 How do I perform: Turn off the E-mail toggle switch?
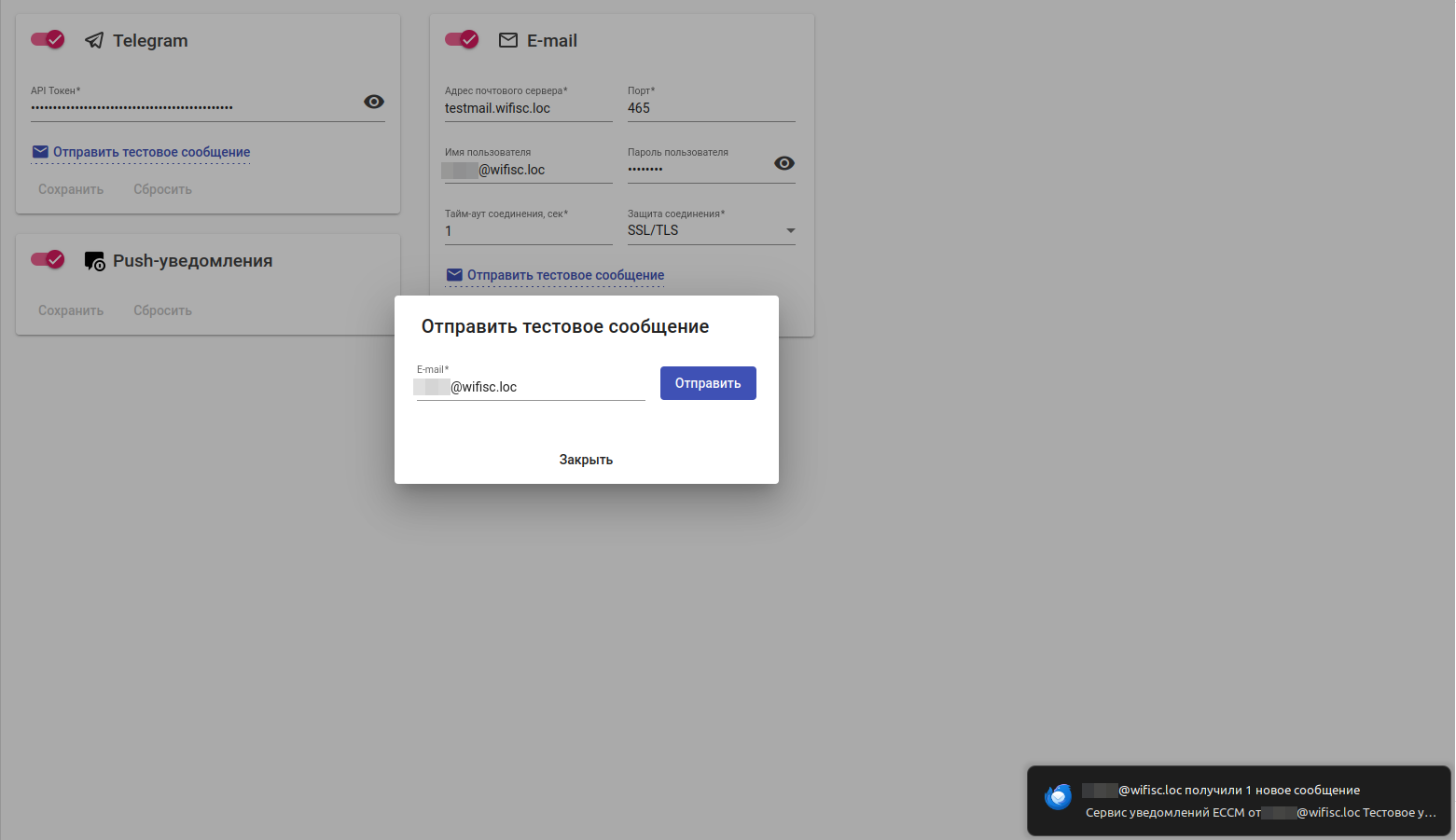462,39
